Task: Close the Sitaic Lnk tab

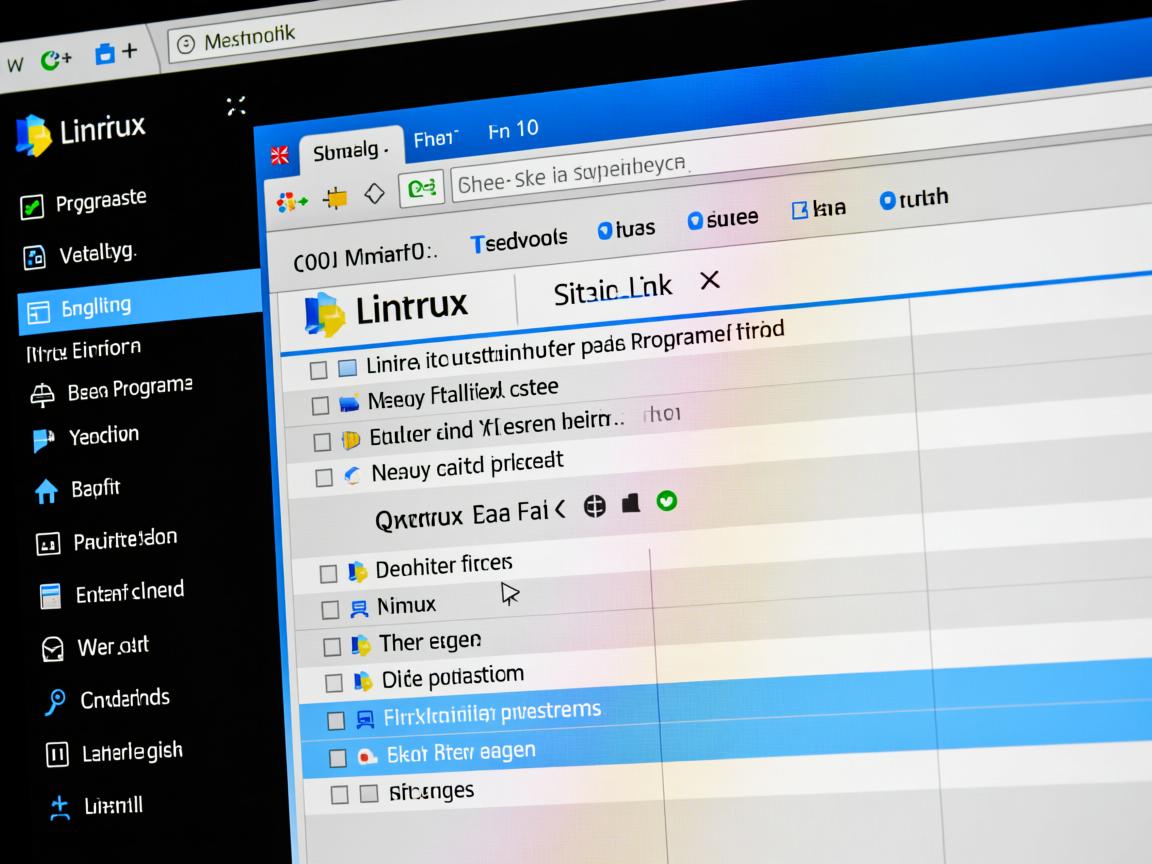Action: point(709,281)
